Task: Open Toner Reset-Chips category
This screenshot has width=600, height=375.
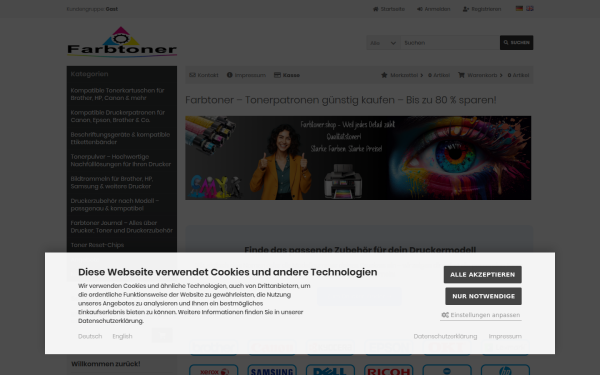Action: [97, 245]
